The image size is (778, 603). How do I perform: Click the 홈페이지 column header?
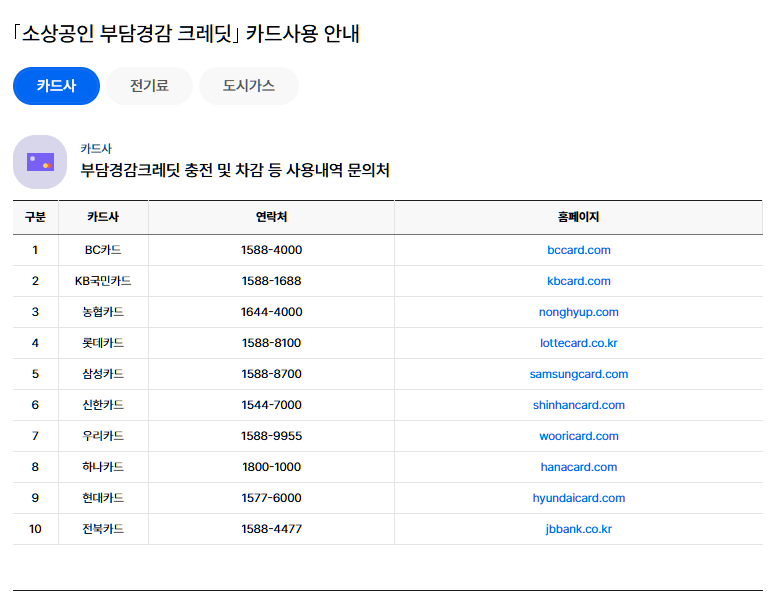click(x=579, y=217)
